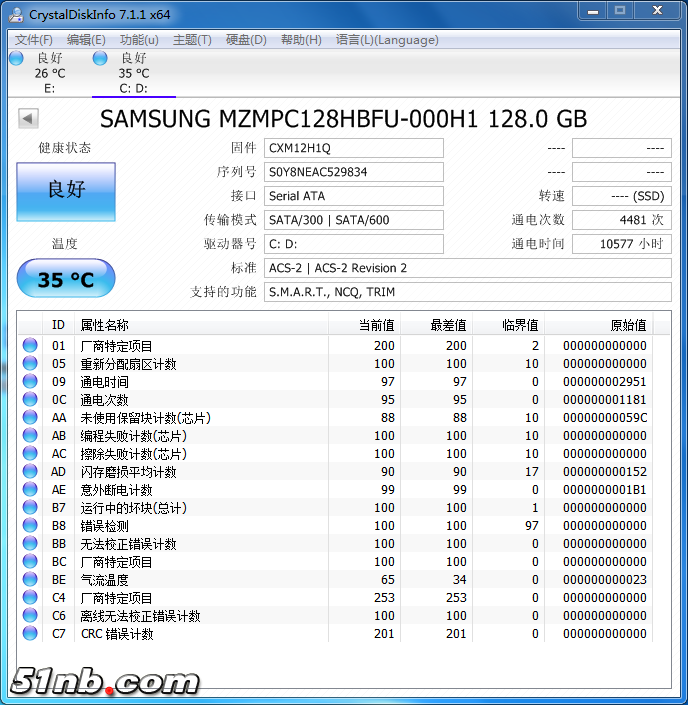
Task: Click status orb for attribute C4 row
Action: click(30, 597)
